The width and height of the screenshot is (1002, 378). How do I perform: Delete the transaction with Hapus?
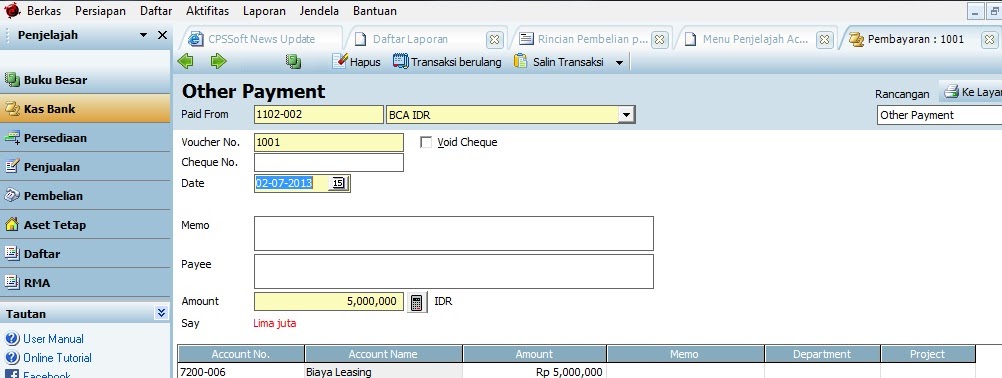tap(357, 62)
